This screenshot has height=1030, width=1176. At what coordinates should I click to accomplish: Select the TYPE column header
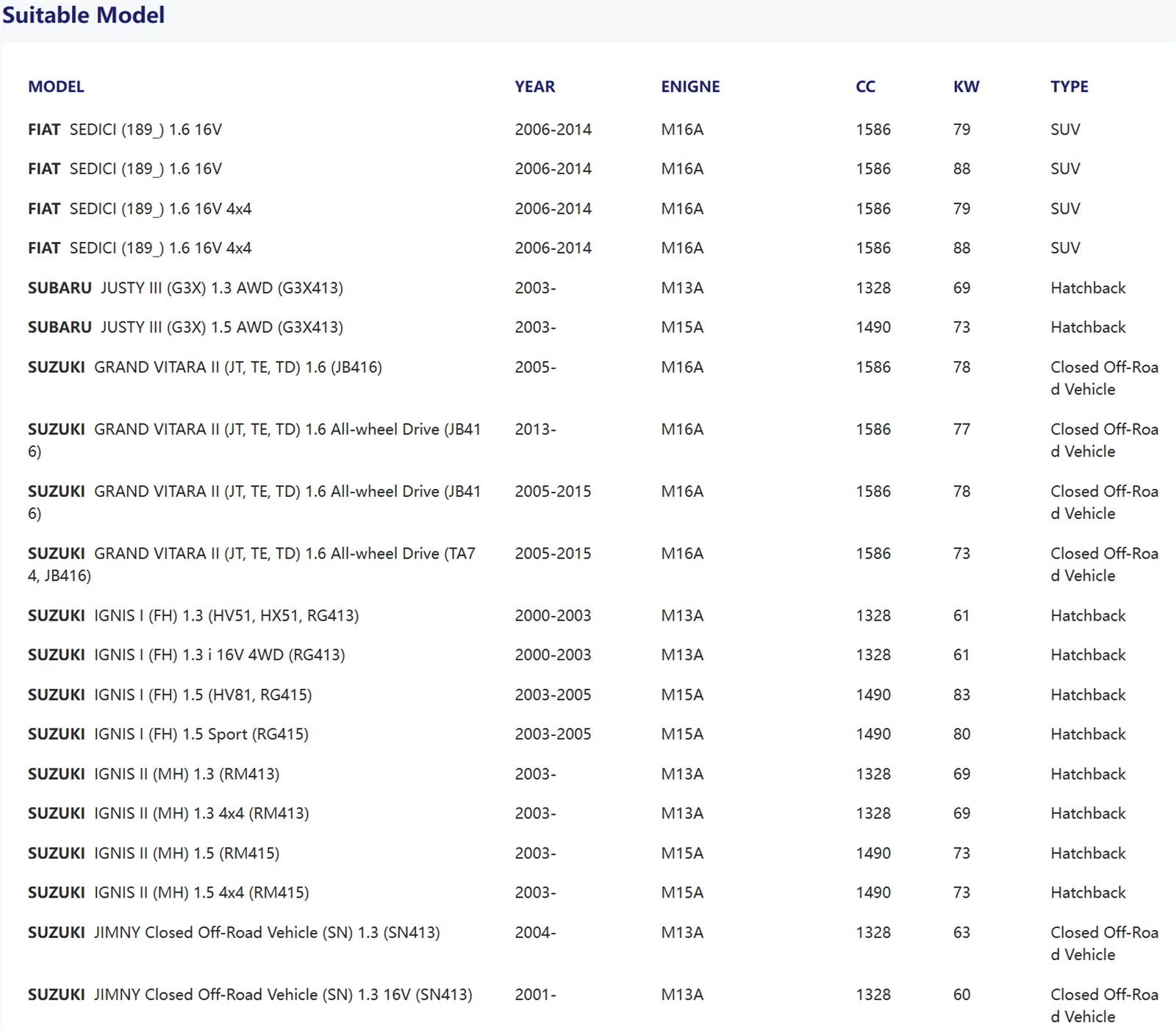coord(1069,87)
